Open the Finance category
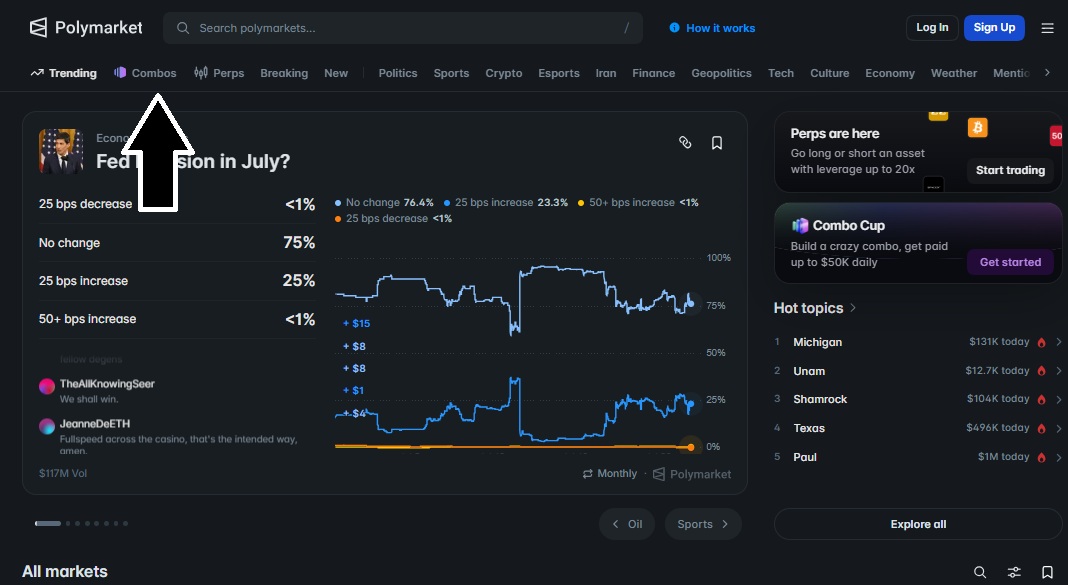Image resolution: width=1068 pixels, height=585 pixels. click(654, 73)
